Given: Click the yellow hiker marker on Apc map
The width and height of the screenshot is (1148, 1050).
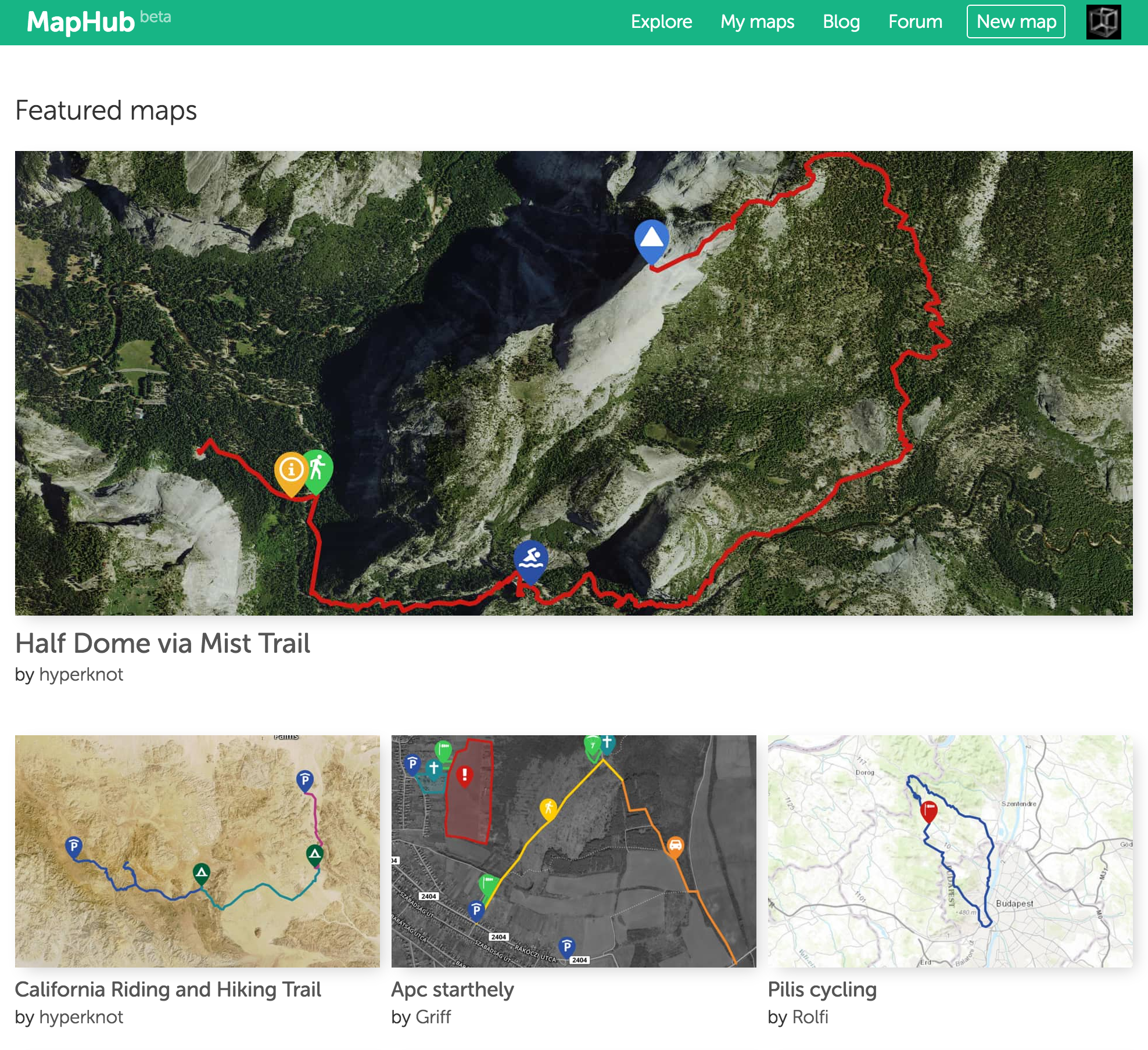Looking at the screenshot, I should pos(548,807).
